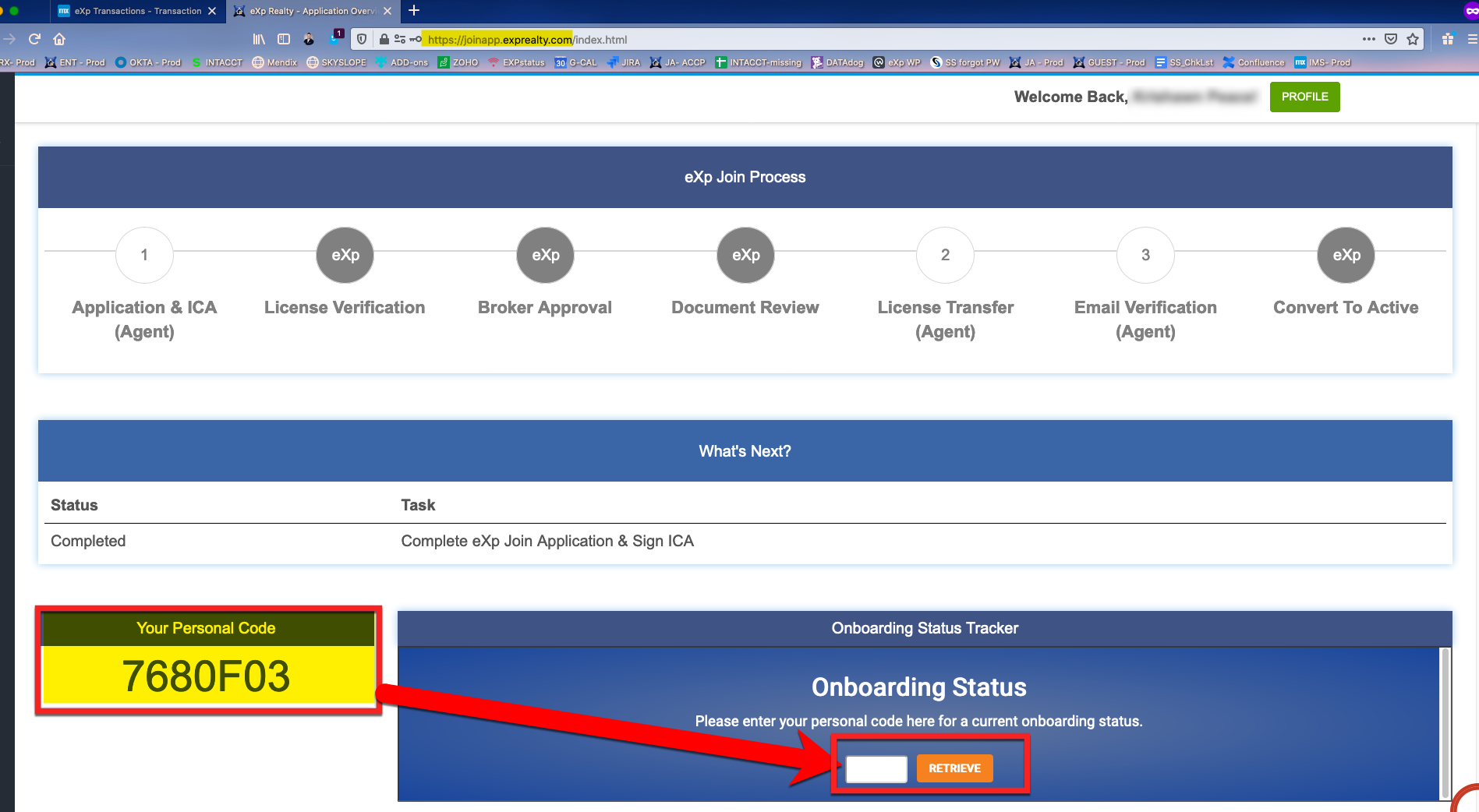Screen dimensions: 1479x812
Task: Open Confluence bookmark
Action: click(x=1254, y=62)
